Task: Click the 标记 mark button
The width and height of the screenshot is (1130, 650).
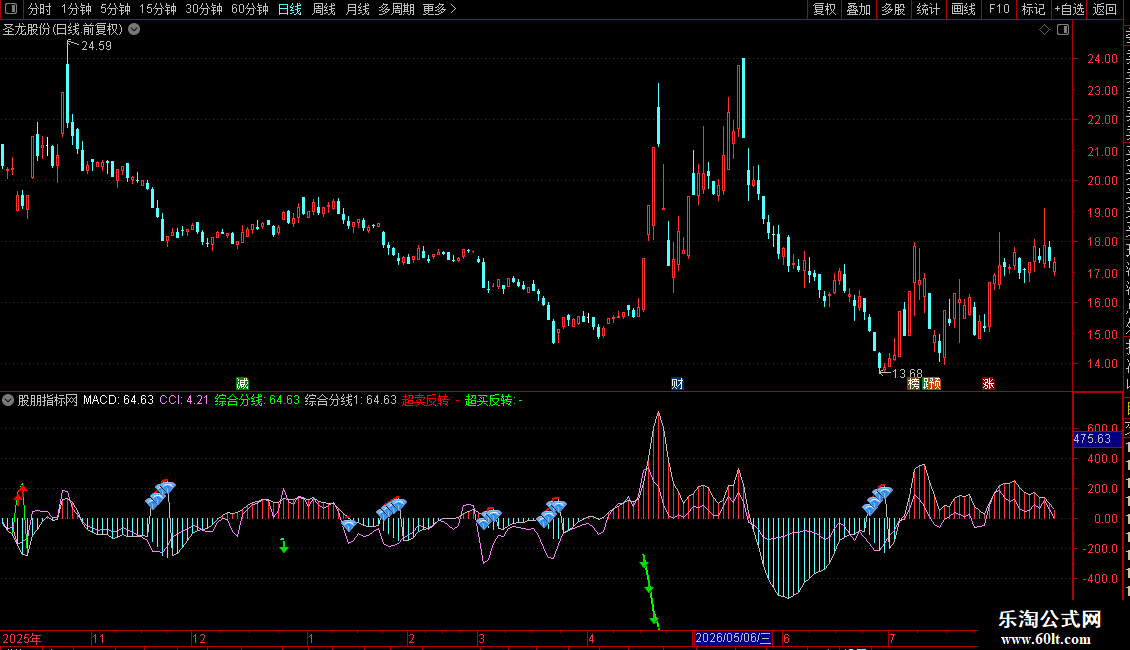Action: (x=1033, y=9)
